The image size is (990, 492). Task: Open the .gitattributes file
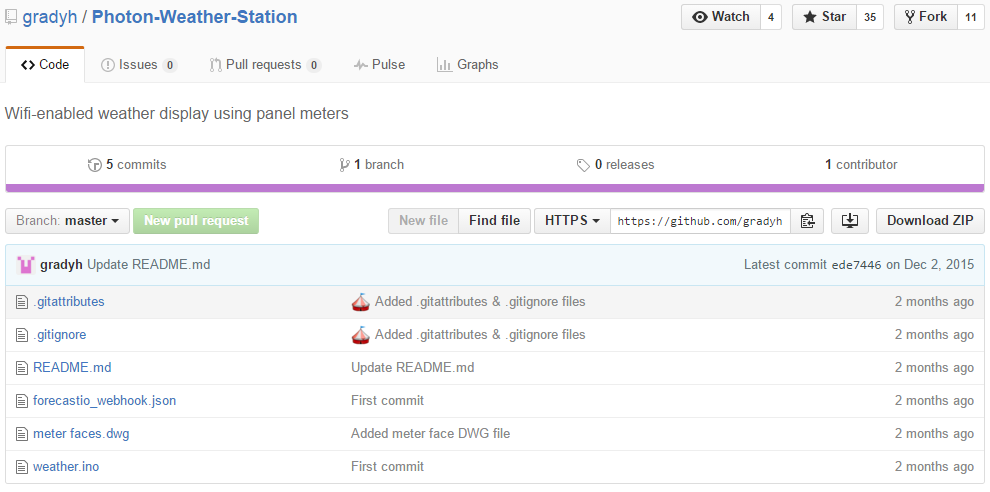pyautogui.click(x=69, y=302)
